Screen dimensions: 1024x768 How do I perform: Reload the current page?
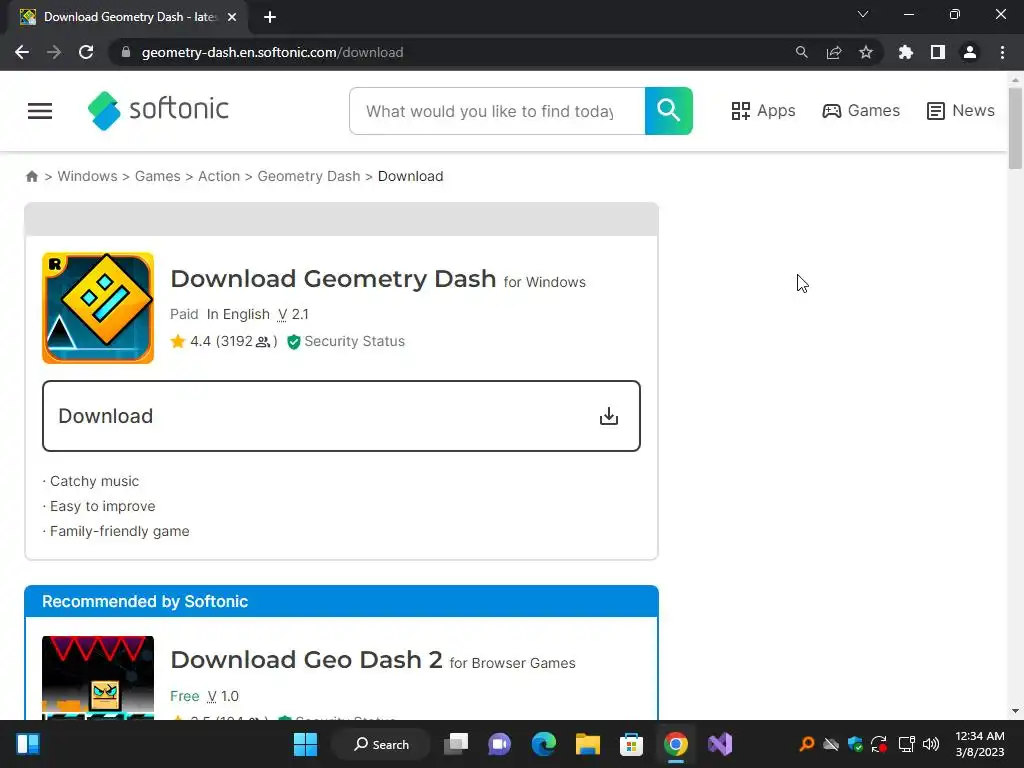pos(86,52)
